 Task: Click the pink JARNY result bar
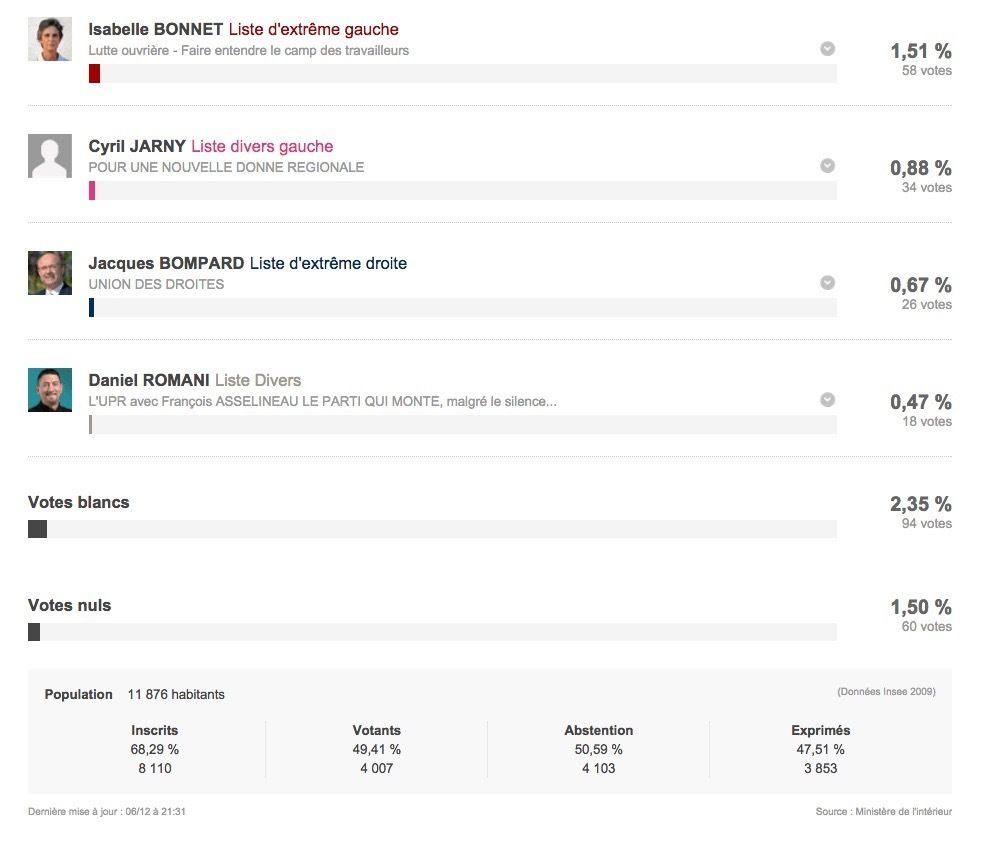(x=92, y=191)
